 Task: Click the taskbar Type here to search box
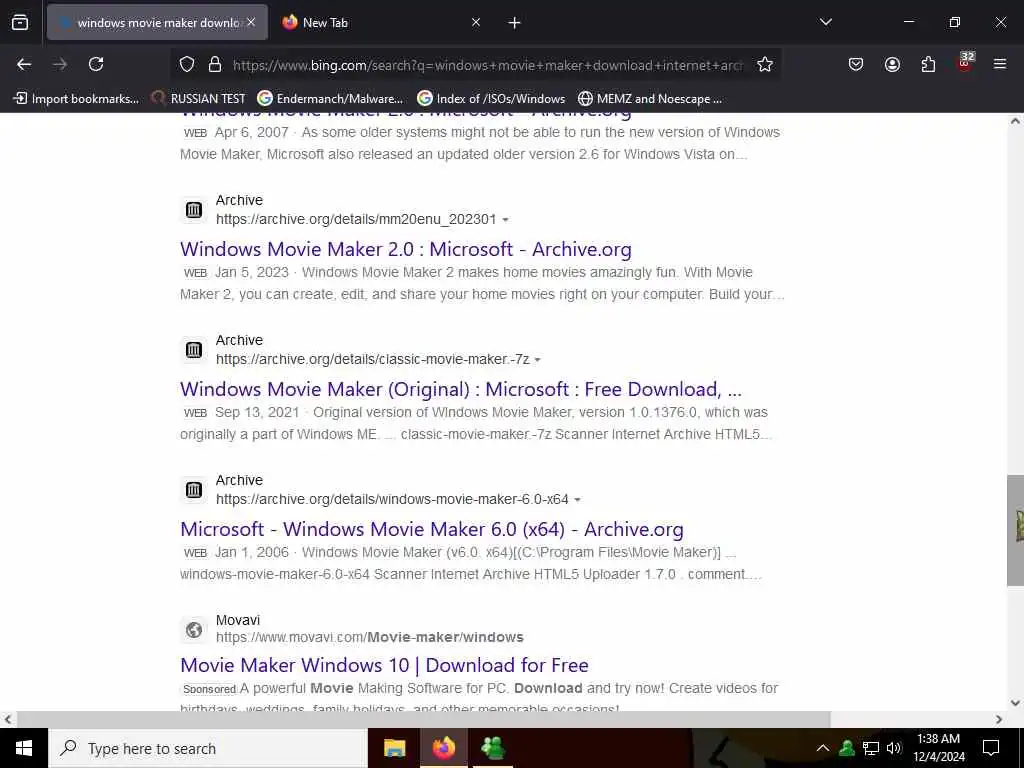click(208, 748)
